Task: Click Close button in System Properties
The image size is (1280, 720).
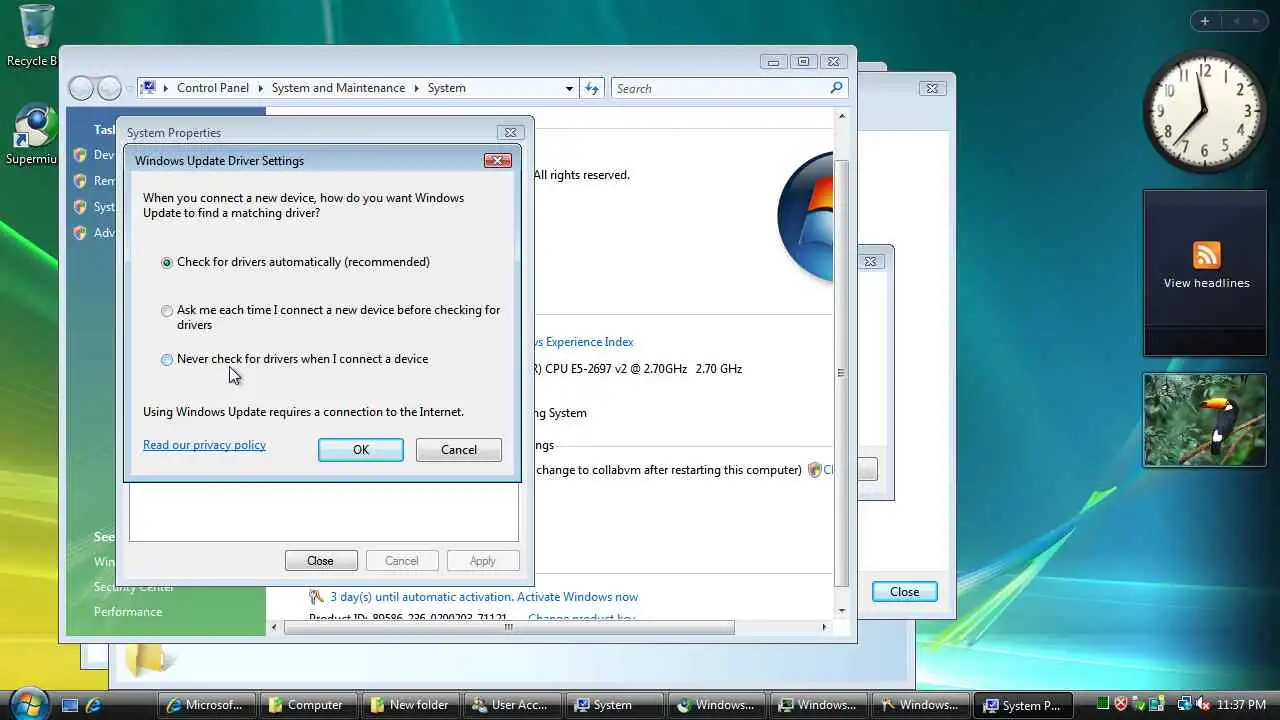Action: [320, 561]
